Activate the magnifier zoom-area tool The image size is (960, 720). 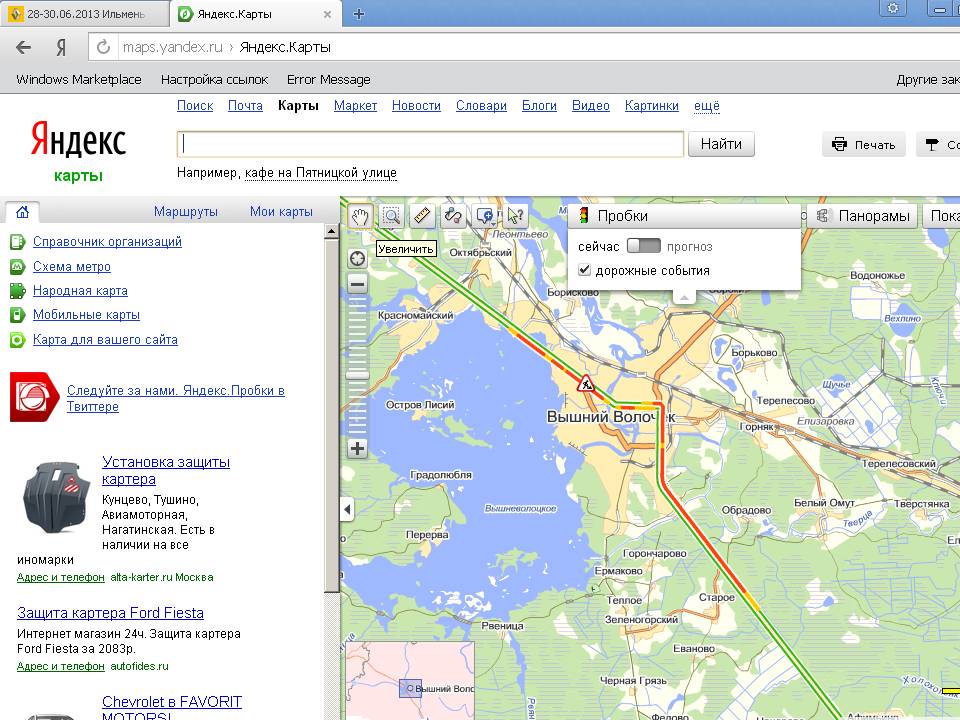click(x=391, y=216)
